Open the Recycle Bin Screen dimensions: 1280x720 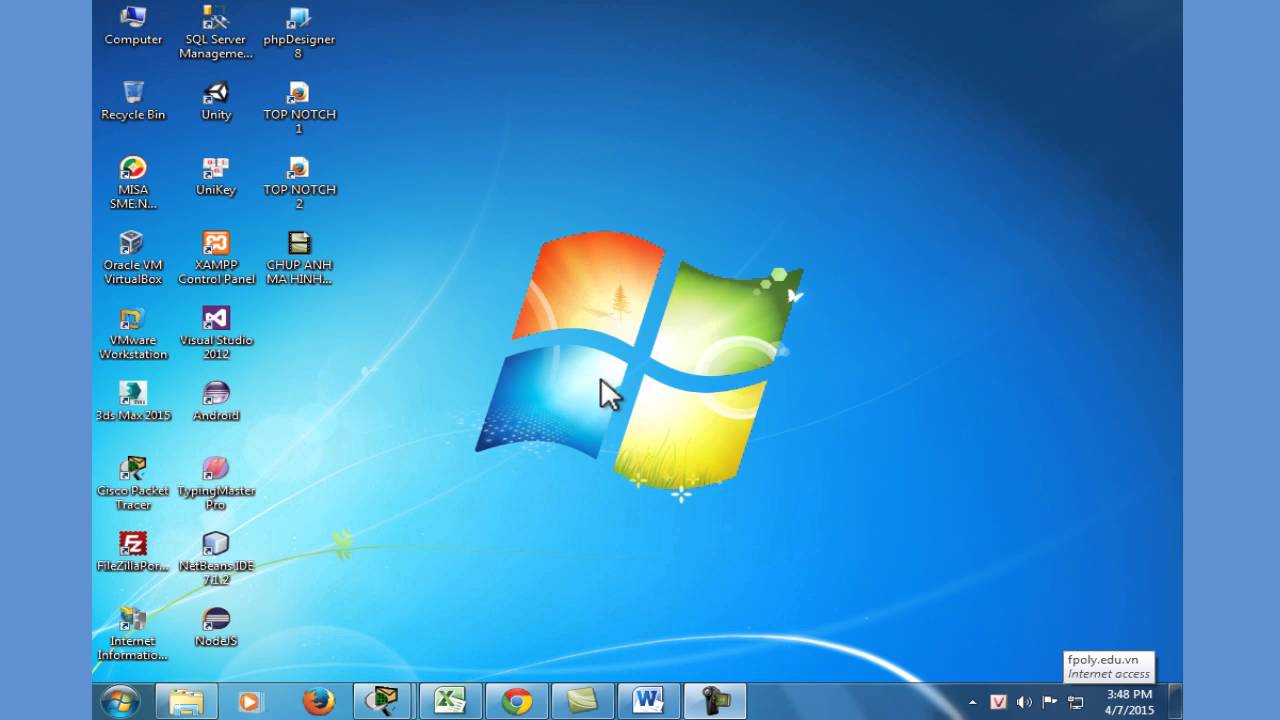click(133, 101)
